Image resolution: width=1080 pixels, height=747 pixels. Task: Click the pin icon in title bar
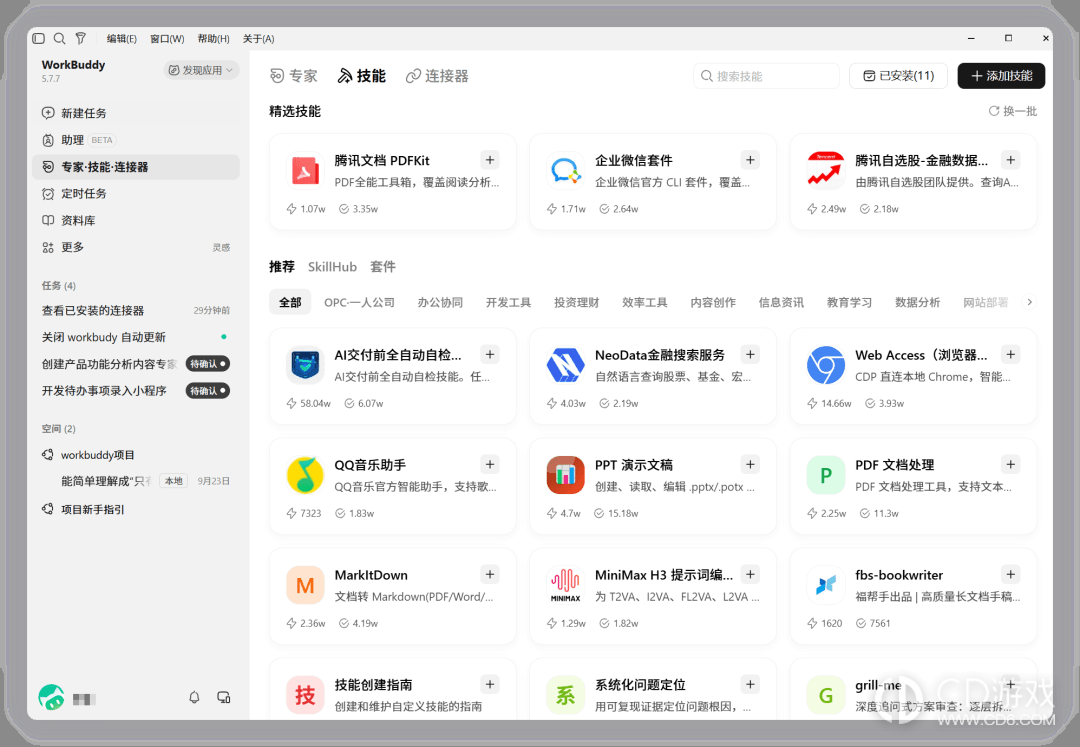tap(81, 39)
